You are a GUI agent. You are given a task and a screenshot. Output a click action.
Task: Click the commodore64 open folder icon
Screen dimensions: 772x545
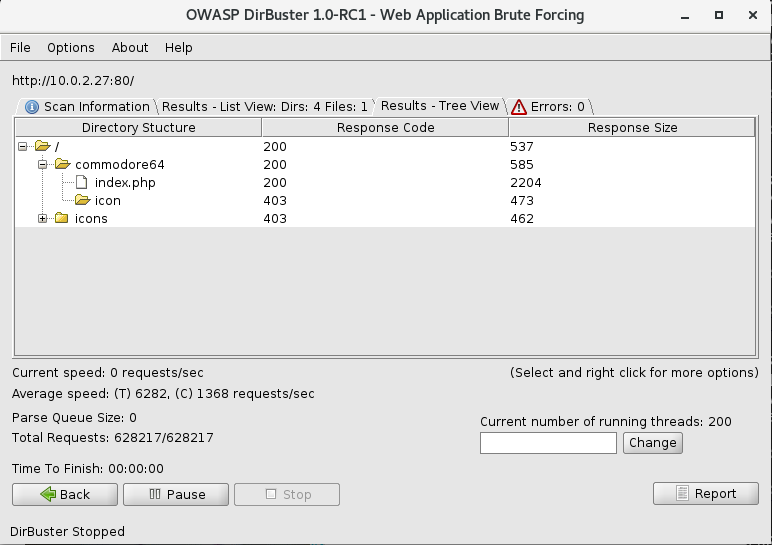[63, 164]
